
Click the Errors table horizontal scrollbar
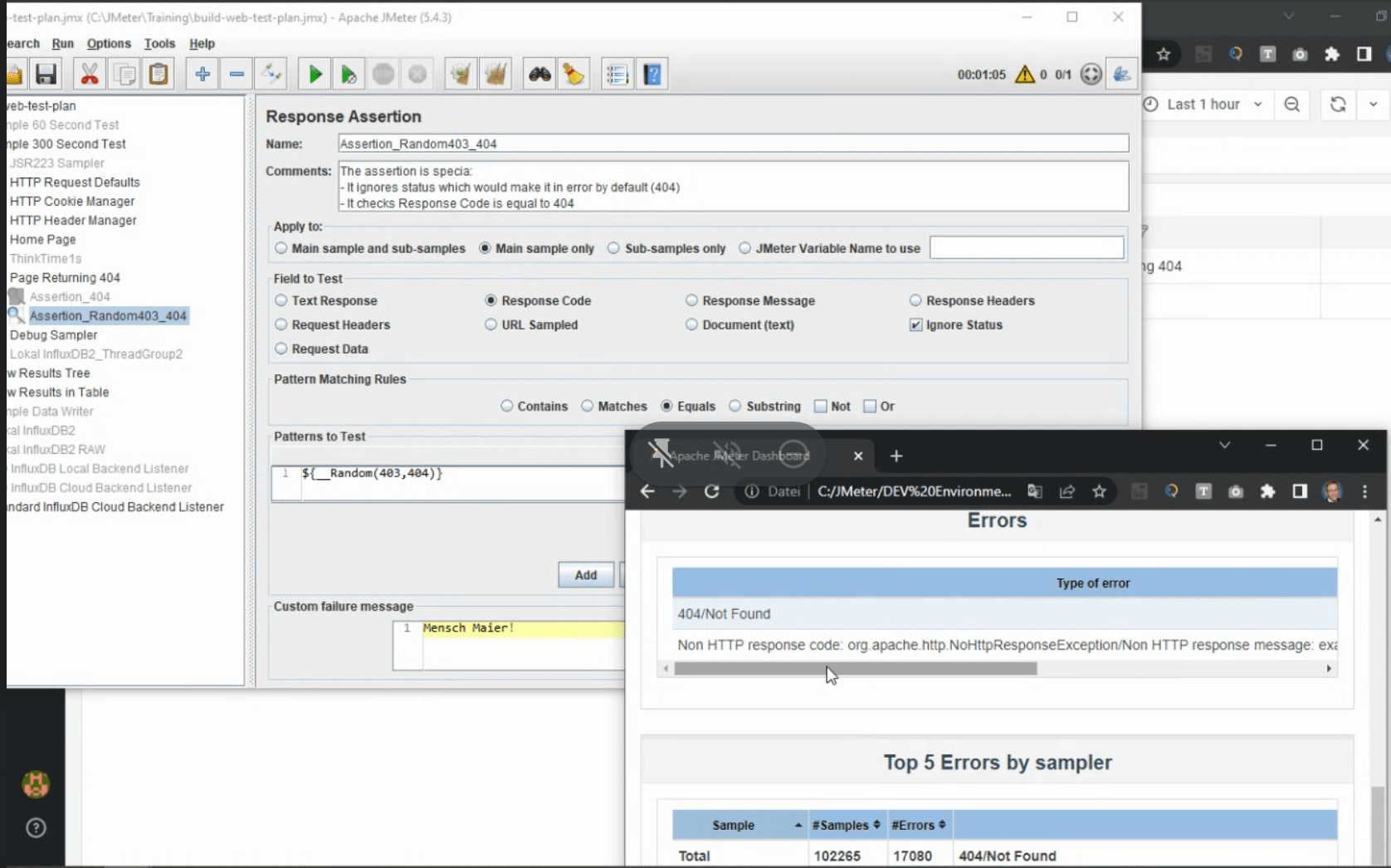point(855,669)
